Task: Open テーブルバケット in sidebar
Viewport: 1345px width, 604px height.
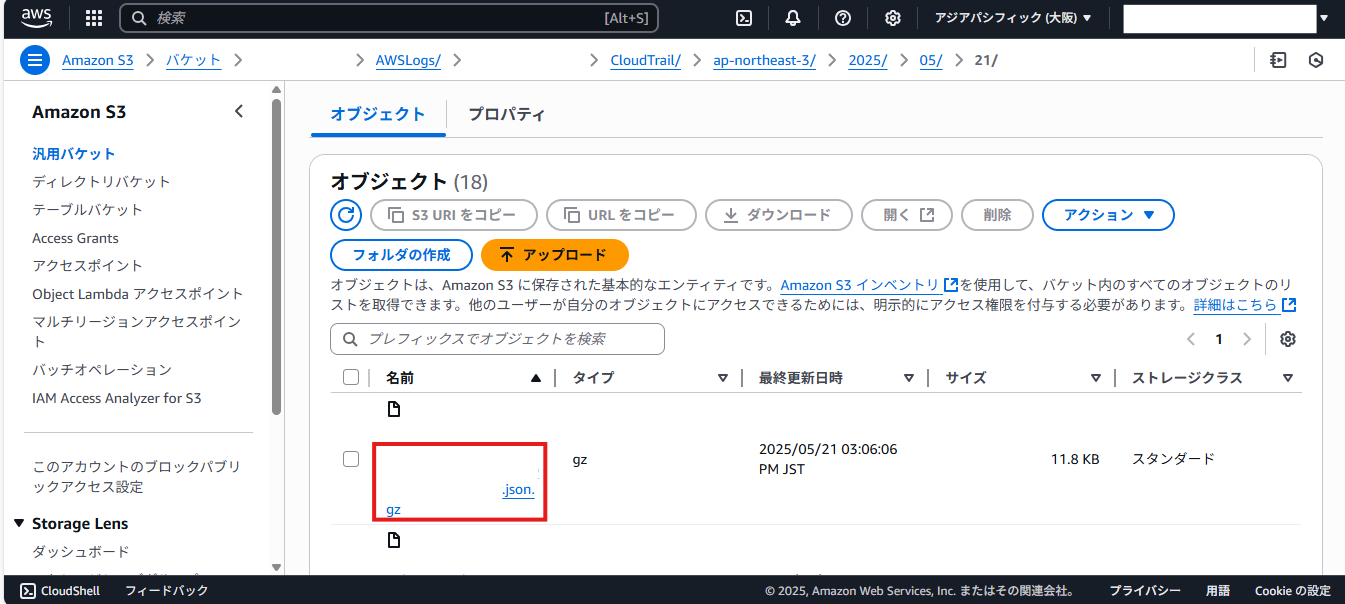Action: (87, 209)
